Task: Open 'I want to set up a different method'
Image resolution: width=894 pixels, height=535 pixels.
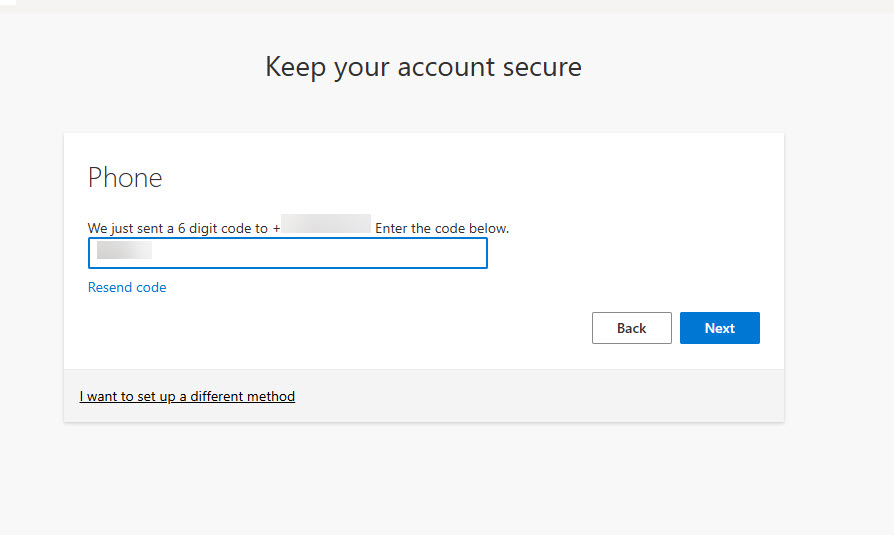Action: [x=187, y=396]
